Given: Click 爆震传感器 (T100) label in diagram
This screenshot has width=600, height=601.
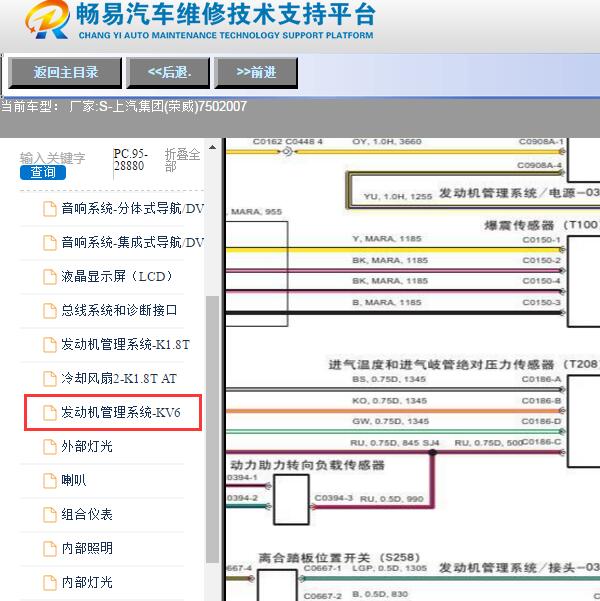Looking at the screenshot, I should point(541,225).
